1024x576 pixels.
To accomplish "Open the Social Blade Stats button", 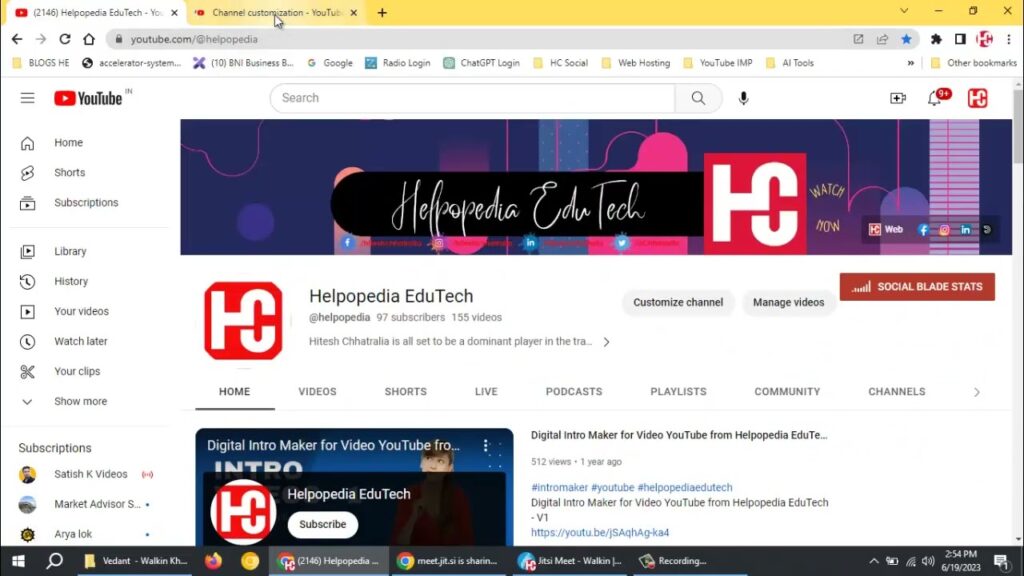I will [917, 287].
